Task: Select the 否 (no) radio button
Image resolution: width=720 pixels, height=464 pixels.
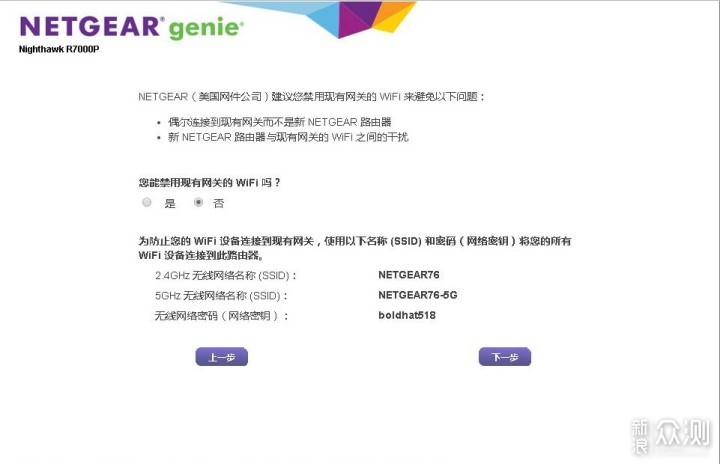Action: (198, 202)
